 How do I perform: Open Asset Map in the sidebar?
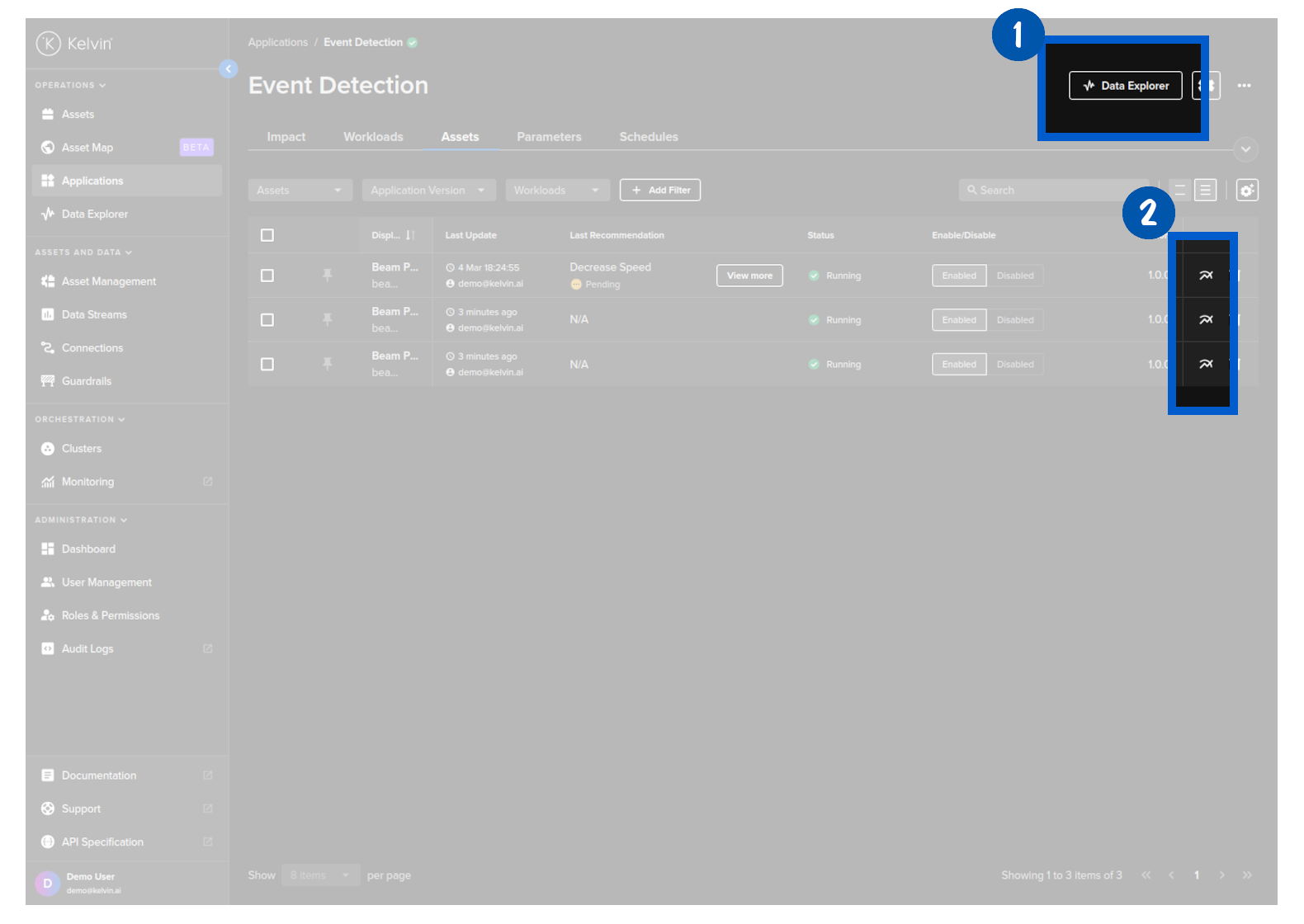[x=87, y=148]
